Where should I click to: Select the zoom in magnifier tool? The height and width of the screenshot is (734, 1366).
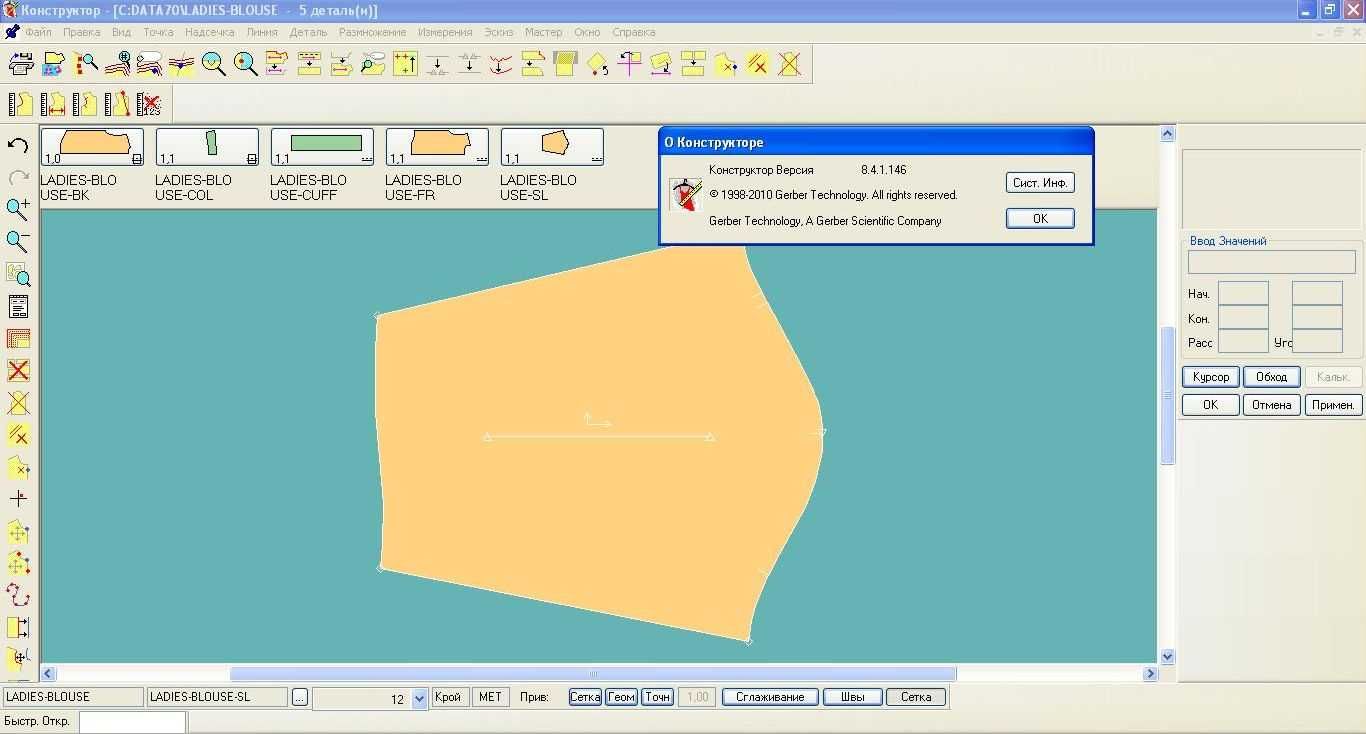pos(18,209)
